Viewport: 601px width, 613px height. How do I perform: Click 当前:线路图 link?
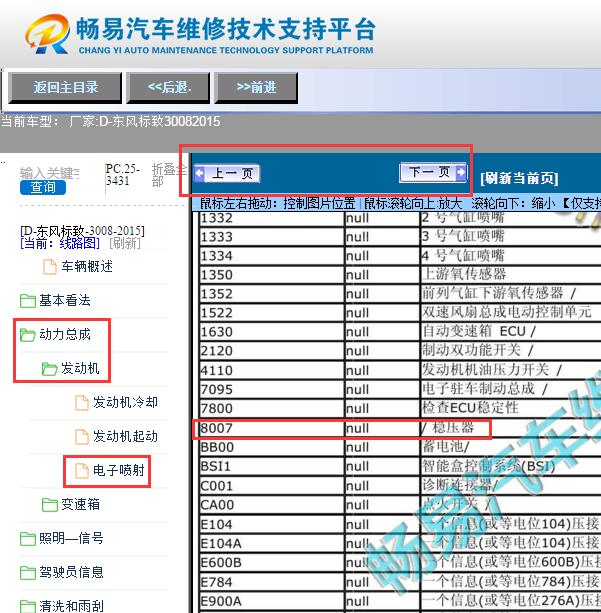[x=60, y=244]
